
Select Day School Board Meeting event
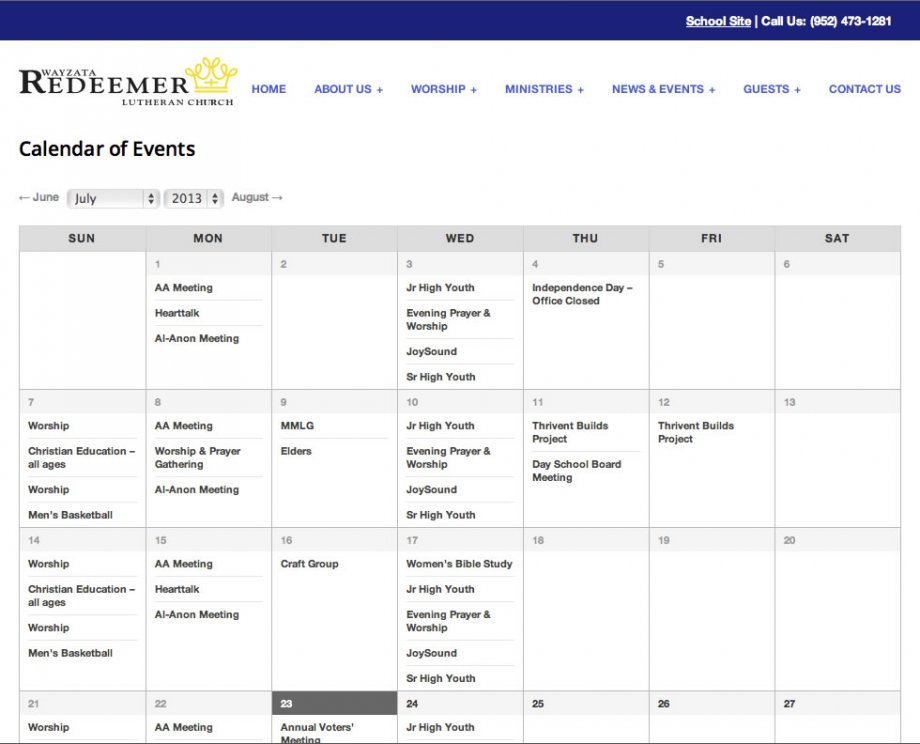point(576,471)
